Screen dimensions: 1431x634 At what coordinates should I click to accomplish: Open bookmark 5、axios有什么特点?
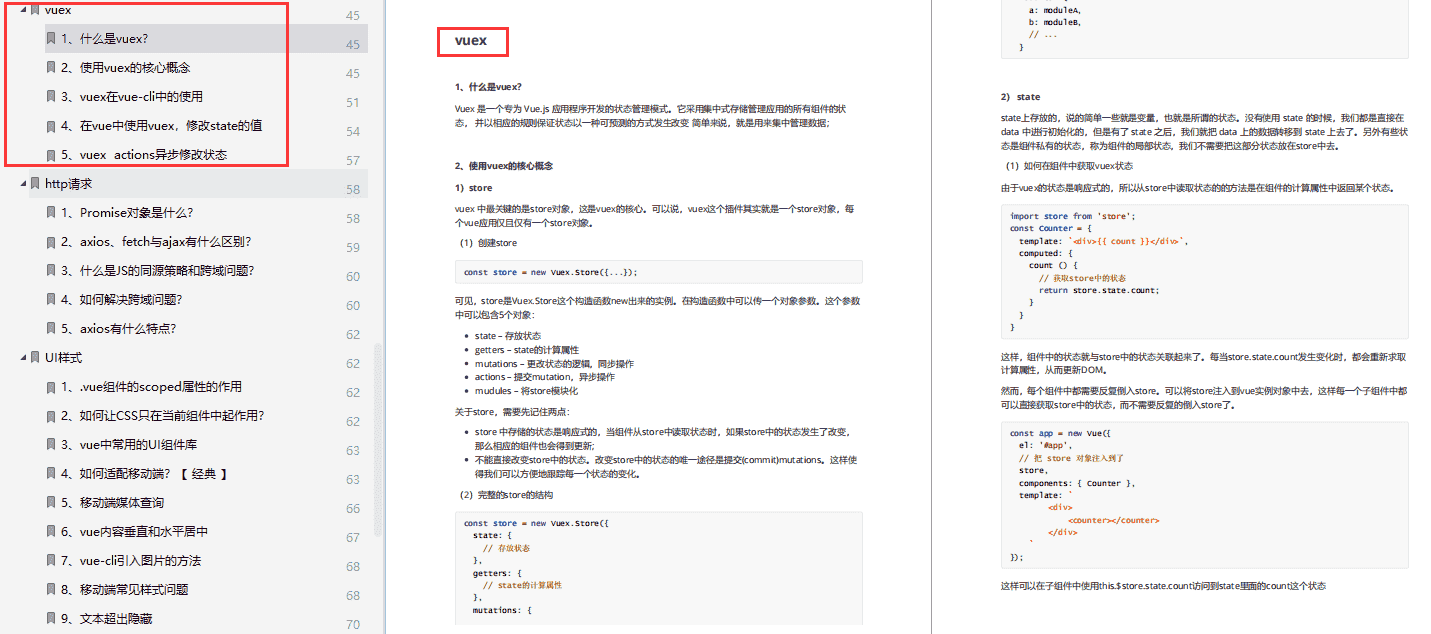121,329
